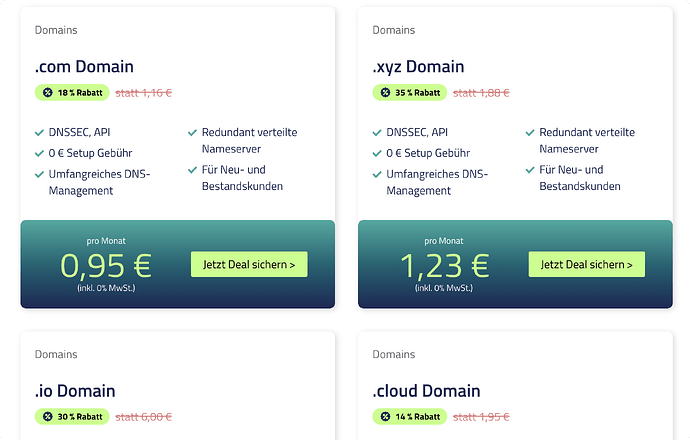Click the 35 % Rabatt badge

coord(408,93)
